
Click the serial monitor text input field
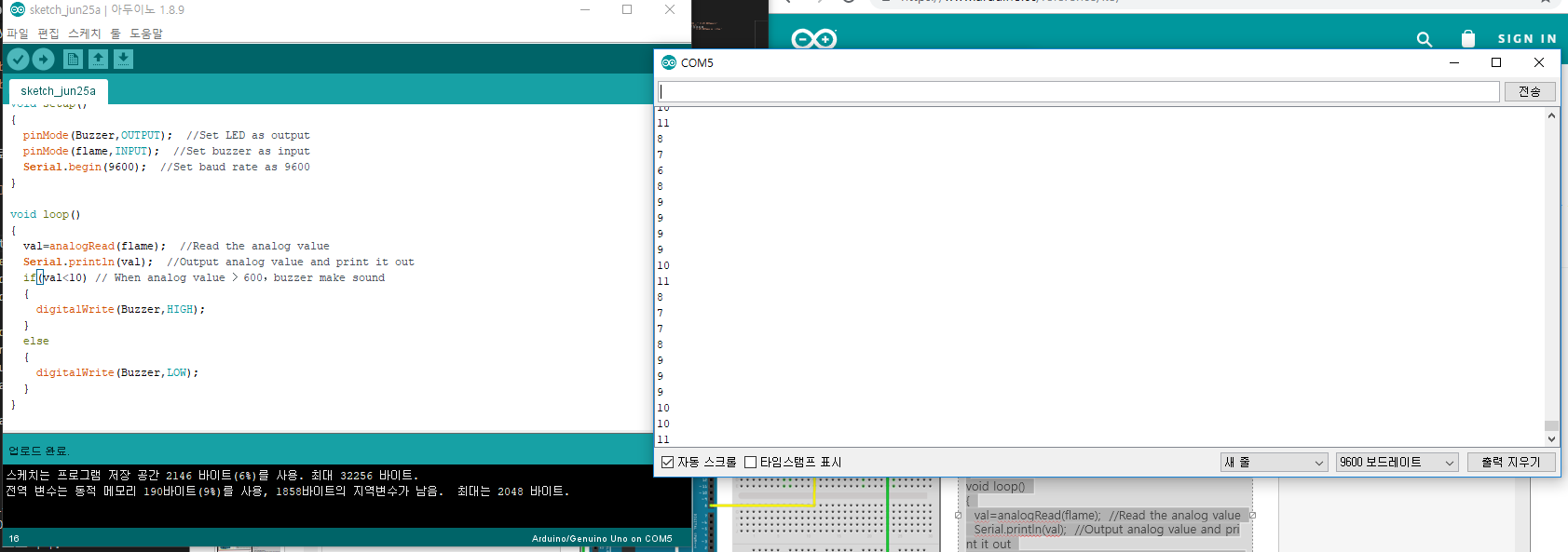pyautogui.click(x=1078, y=91)
